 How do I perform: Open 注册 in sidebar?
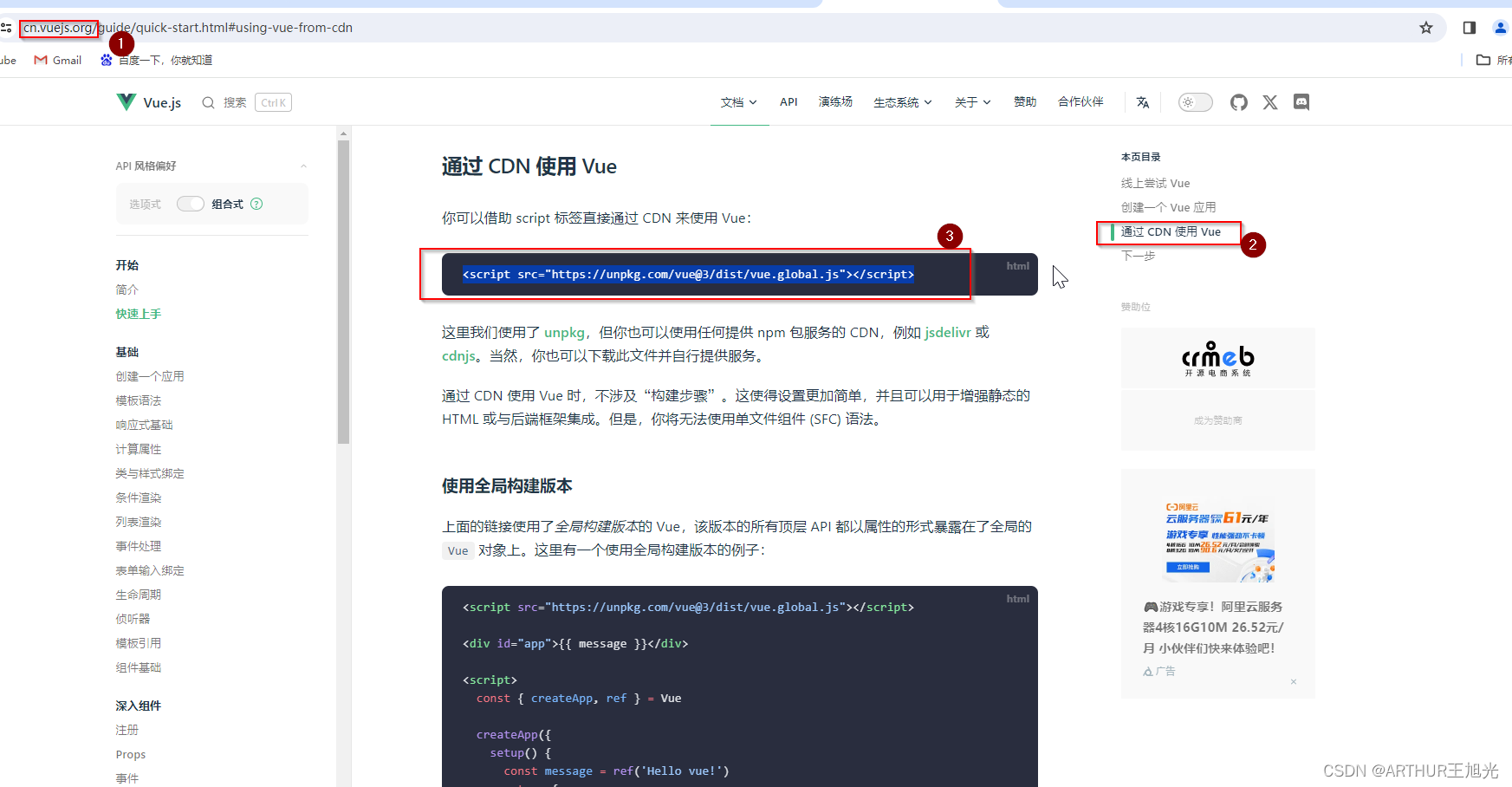(x=127, y=730)
